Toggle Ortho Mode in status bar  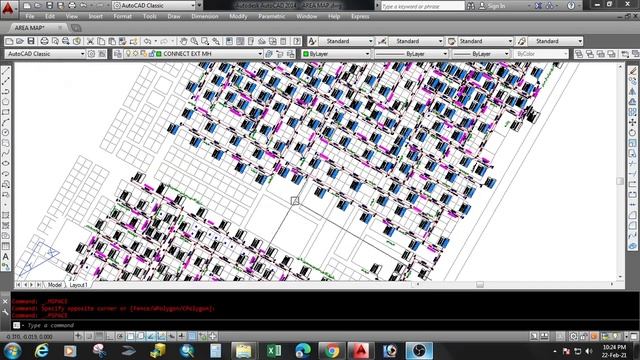(109, 336)
